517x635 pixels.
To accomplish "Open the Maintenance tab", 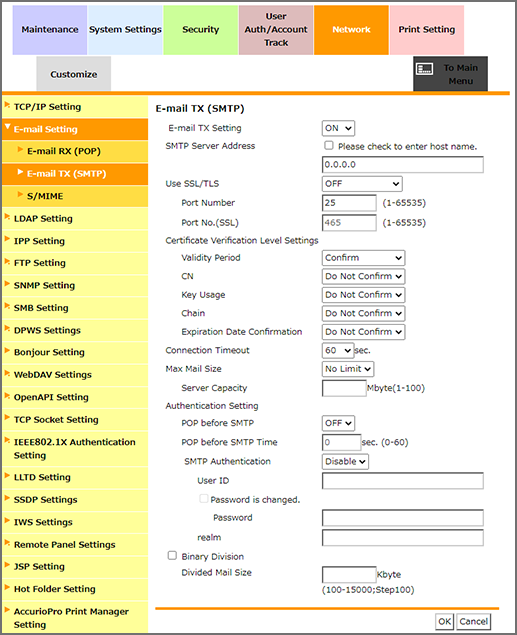I will (x=50, y=30).
